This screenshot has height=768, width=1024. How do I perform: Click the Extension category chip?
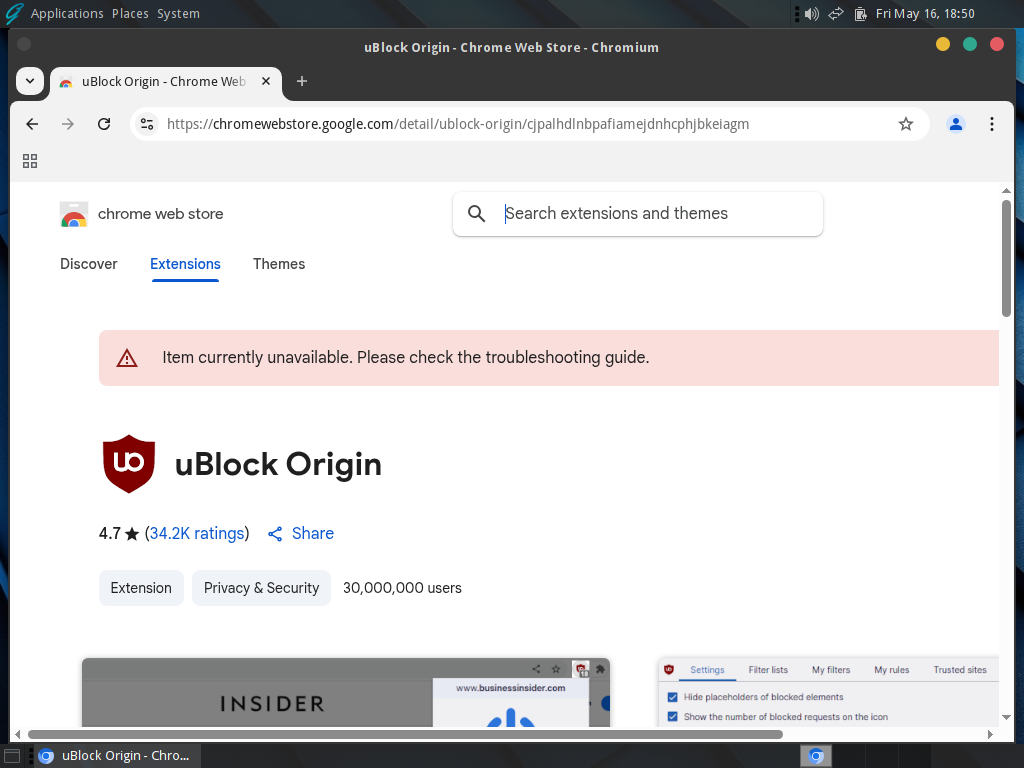pos(141,588)
